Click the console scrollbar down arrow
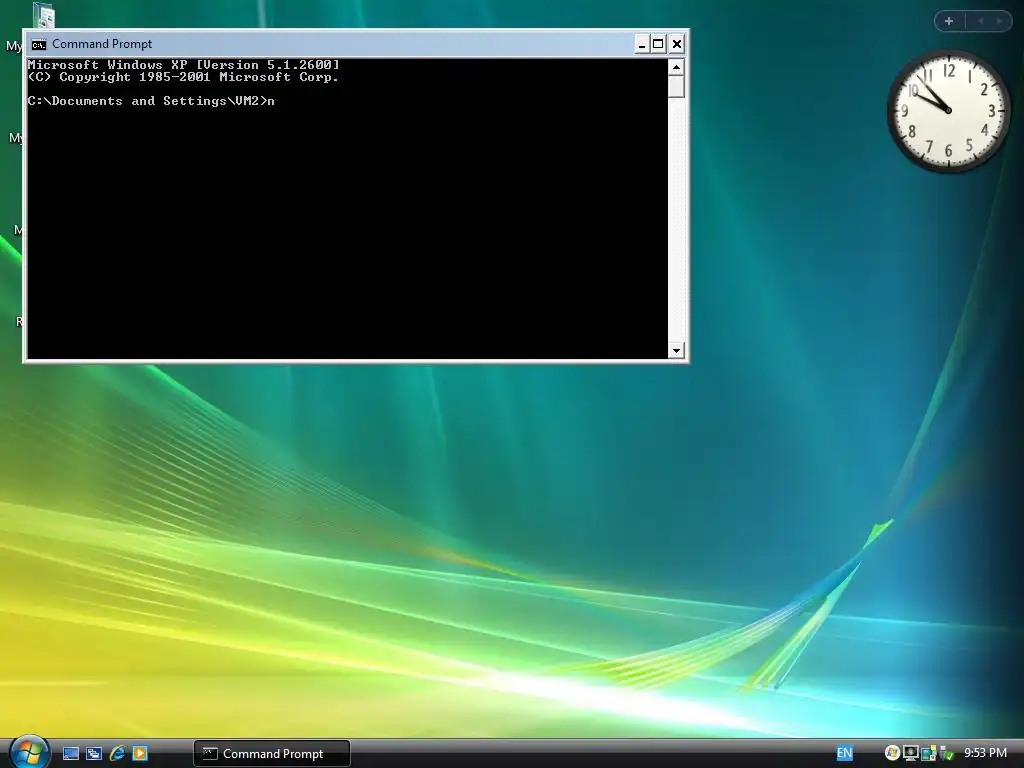Screen dimensions: 1024x768 coord(676,351)
